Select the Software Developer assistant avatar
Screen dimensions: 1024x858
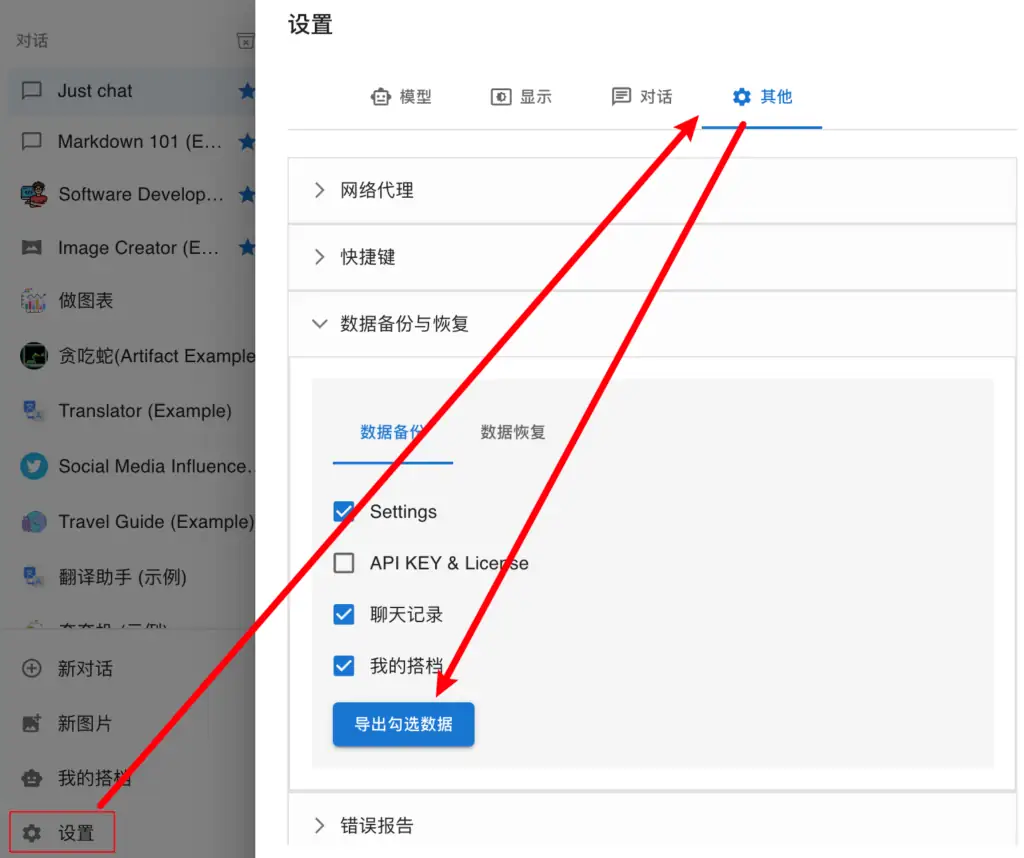tap(35, 194)
